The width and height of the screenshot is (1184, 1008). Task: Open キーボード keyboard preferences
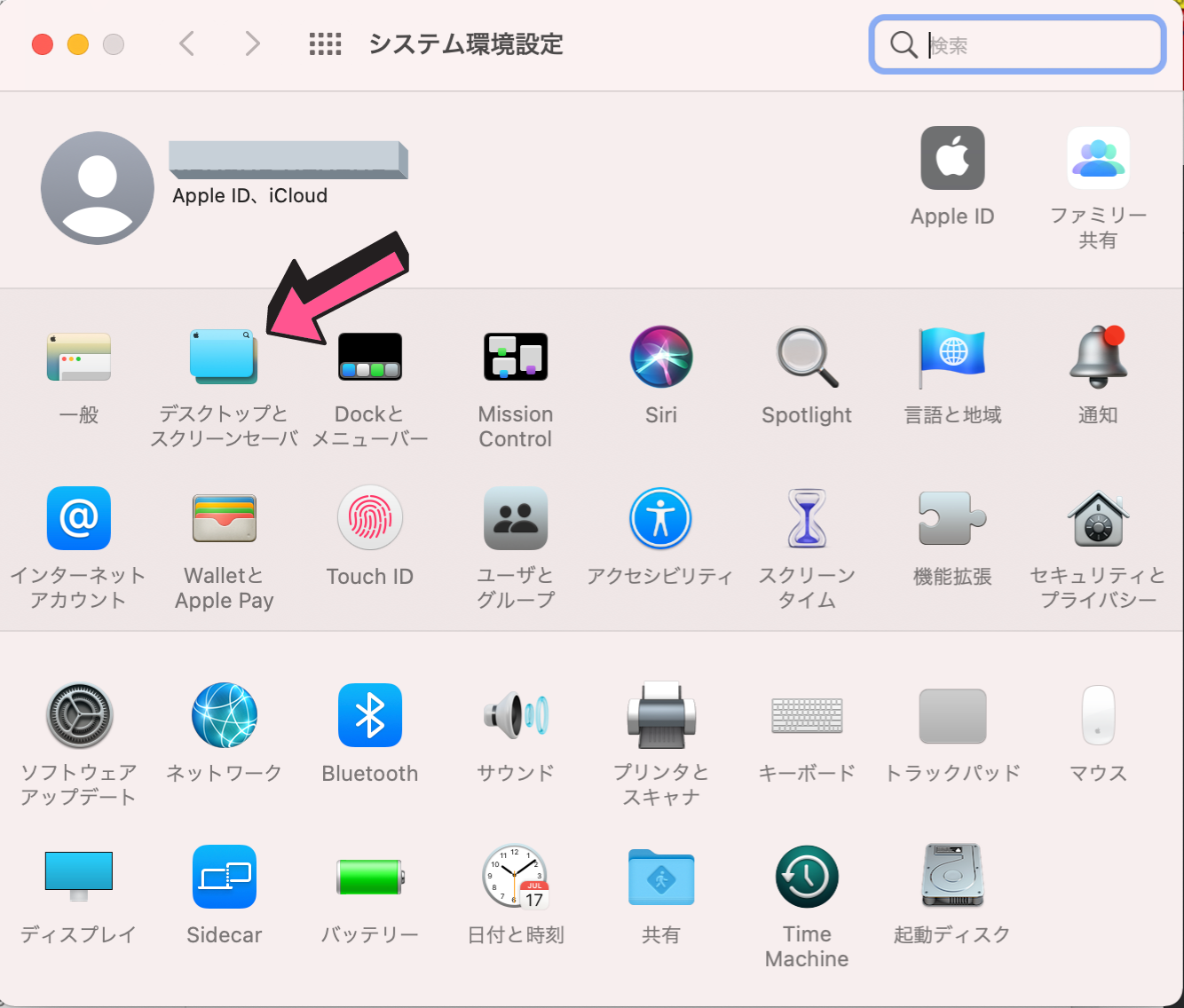pos(807,715)
